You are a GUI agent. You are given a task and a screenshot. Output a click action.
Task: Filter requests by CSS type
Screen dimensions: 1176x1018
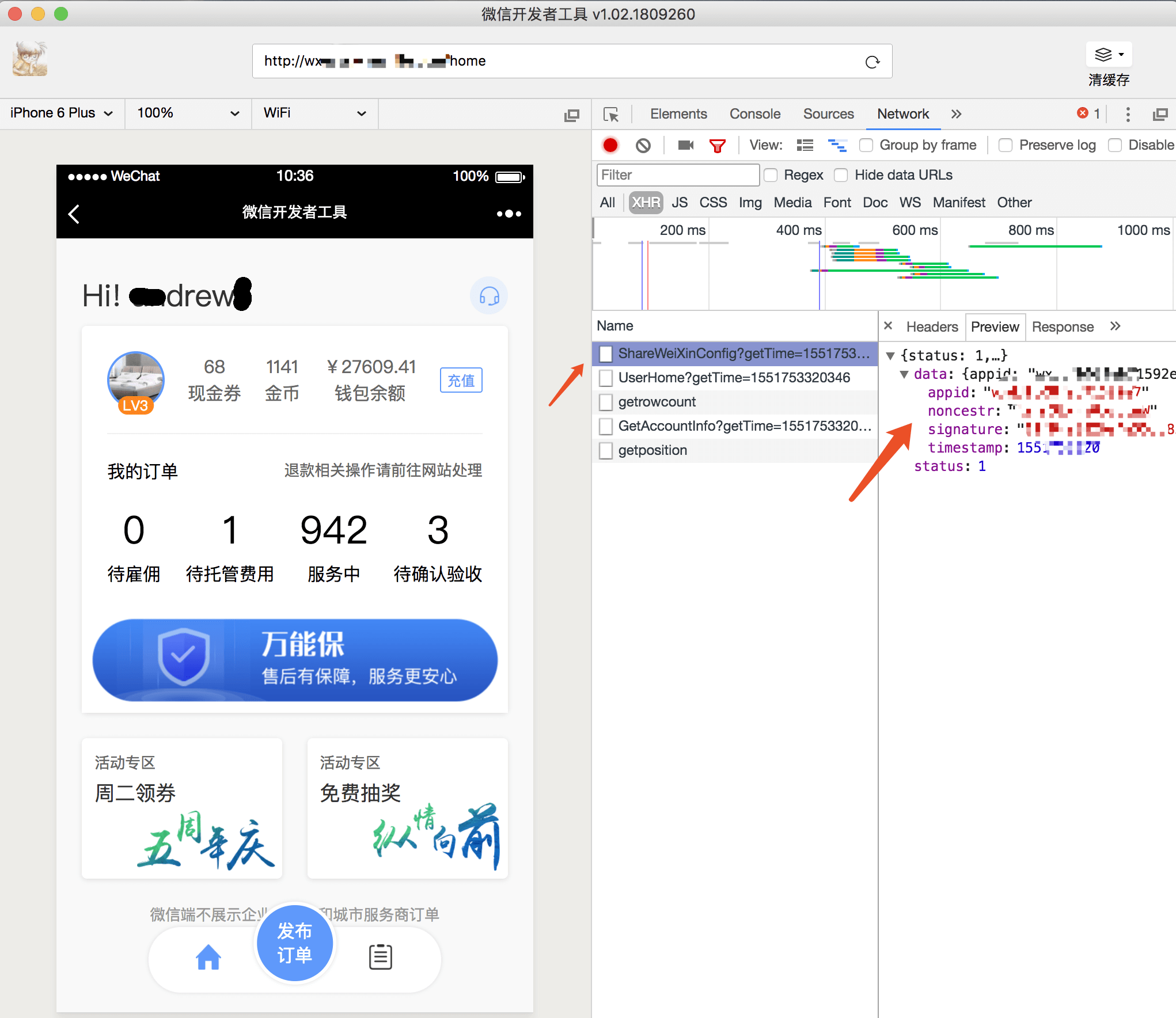pos(713,203)
